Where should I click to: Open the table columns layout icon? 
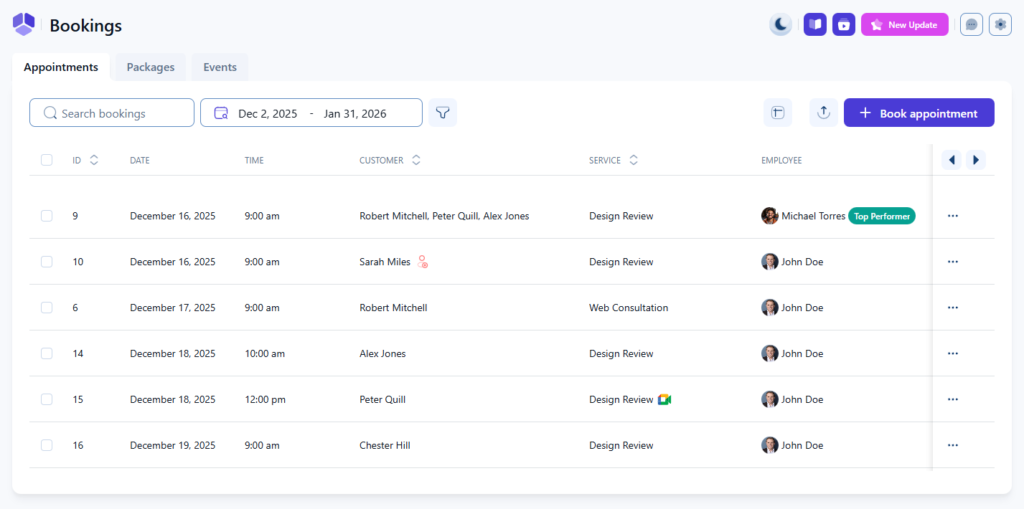pyautogui.click(x=777, y=113)
